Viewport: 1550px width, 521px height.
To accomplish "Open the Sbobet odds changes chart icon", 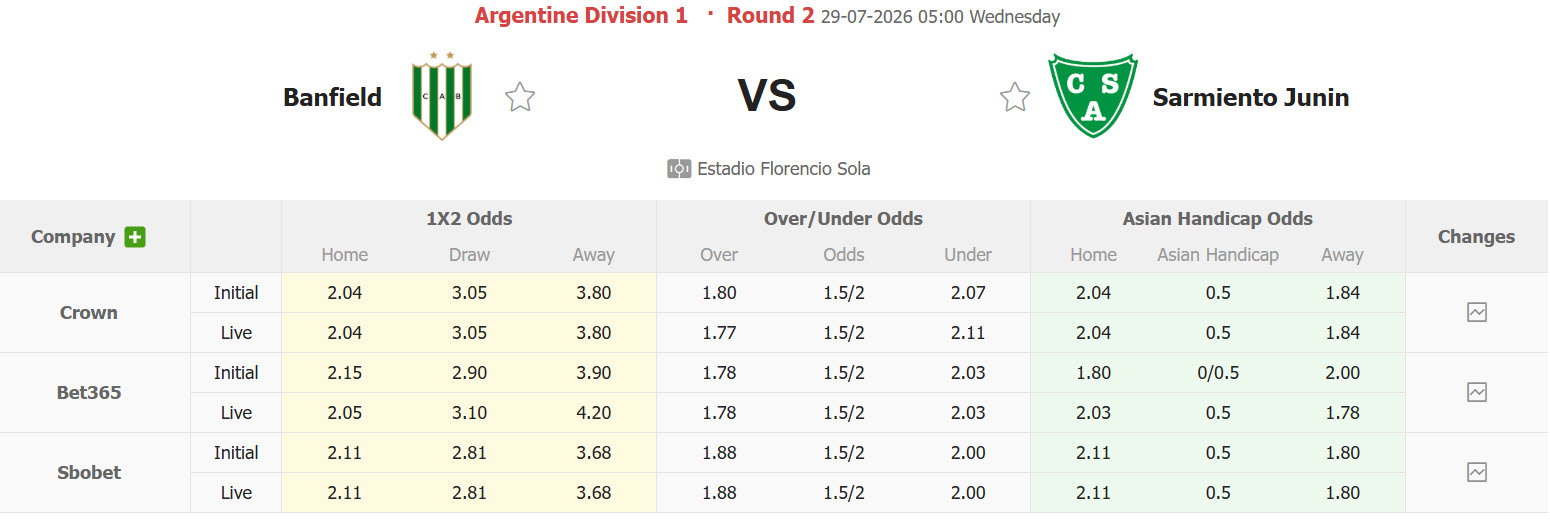I will coord(1477,472).
